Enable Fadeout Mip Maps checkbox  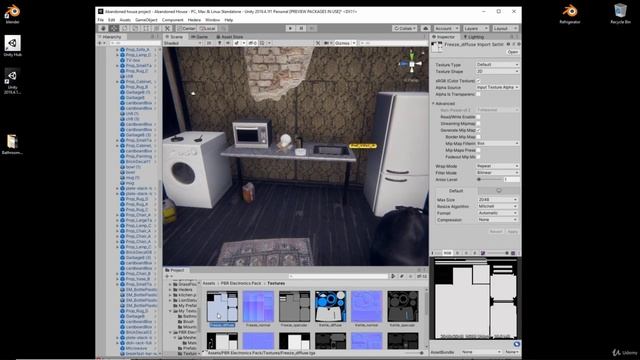pyautogui.click(x=478, y=157)
